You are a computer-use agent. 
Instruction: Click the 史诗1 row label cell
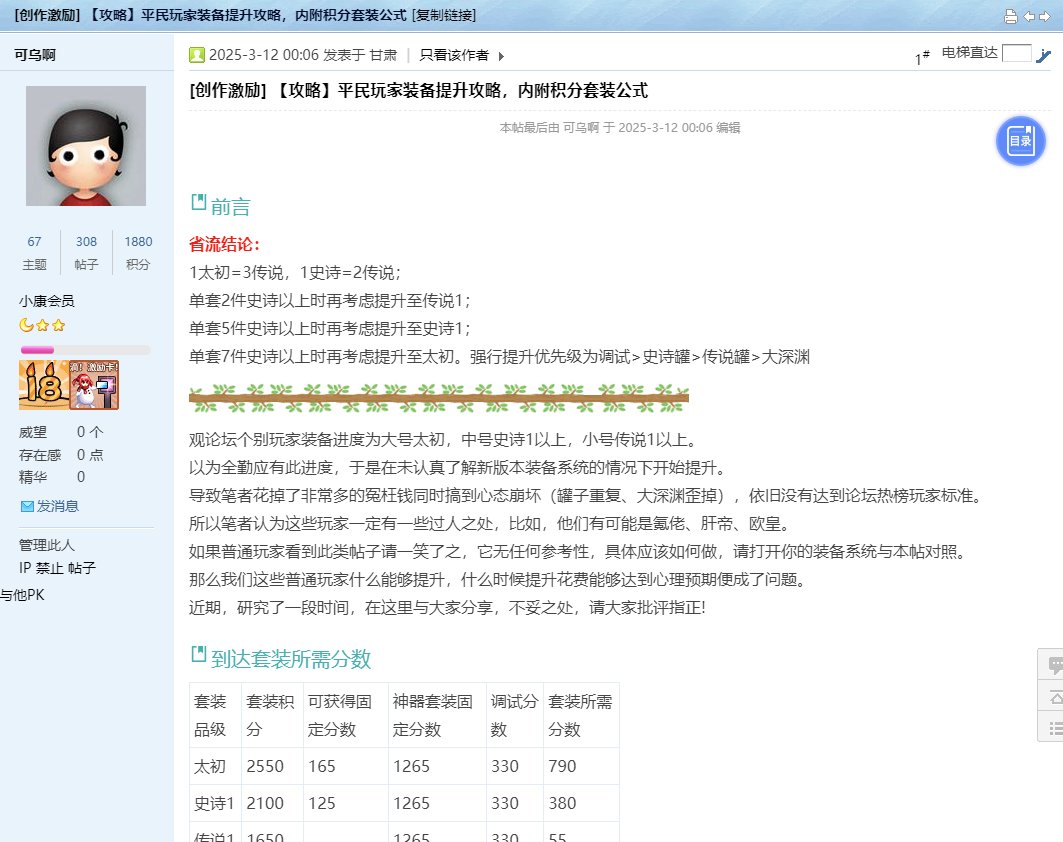coord(216,803)
